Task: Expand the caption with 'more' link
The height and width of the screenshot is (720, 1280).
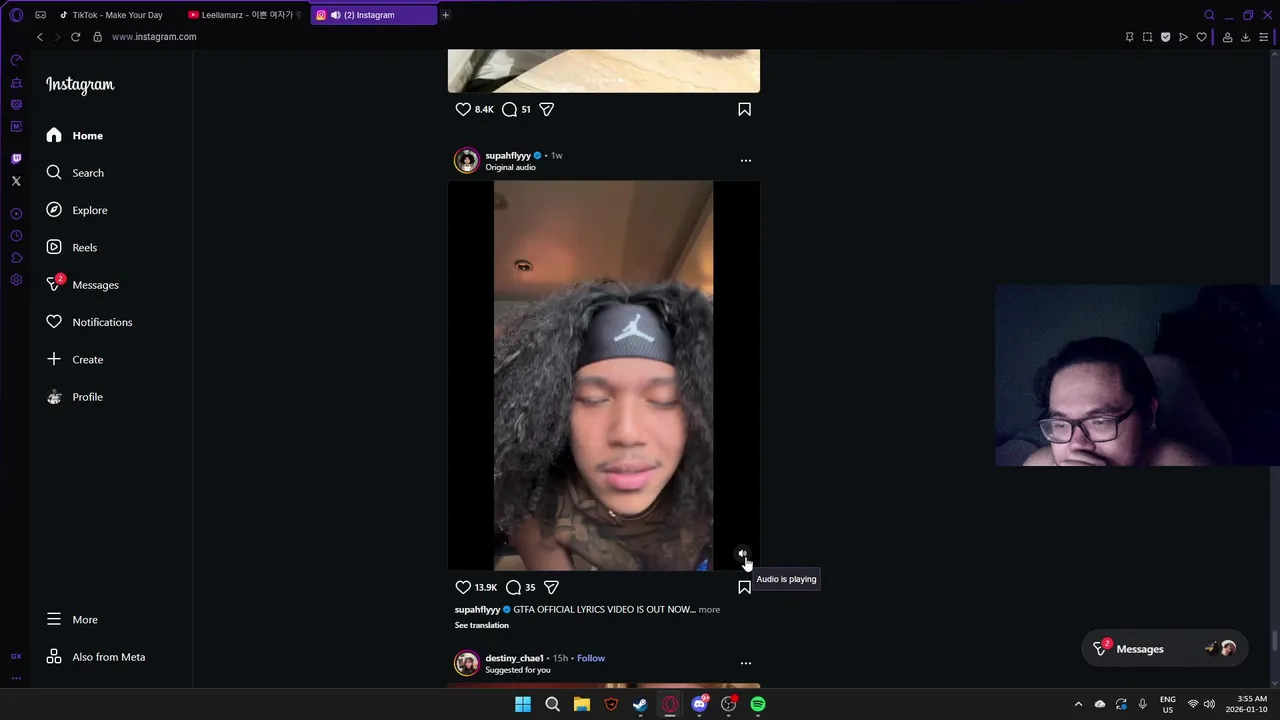Action: click(x=709, y=609)
